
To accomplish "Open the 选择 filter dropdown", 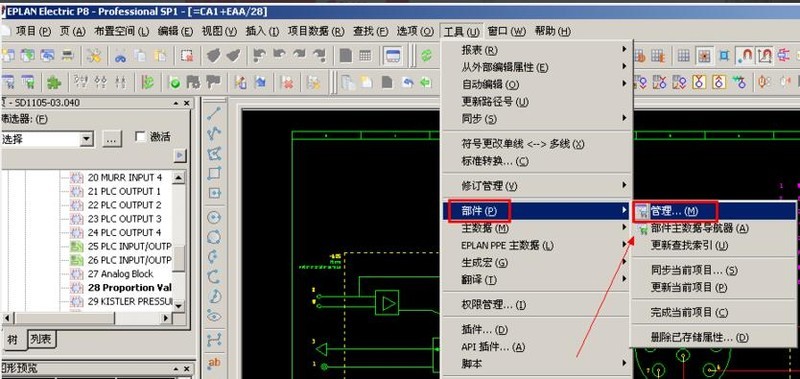I will (x=87, y=138).
